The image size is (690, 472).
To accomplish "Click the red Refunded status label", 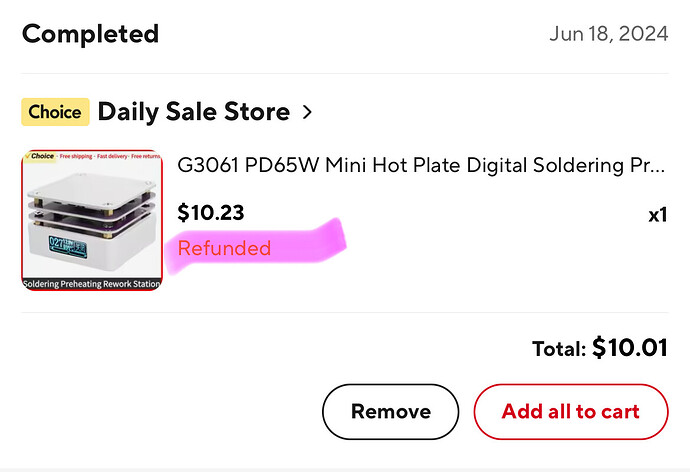I will point(224,248).
